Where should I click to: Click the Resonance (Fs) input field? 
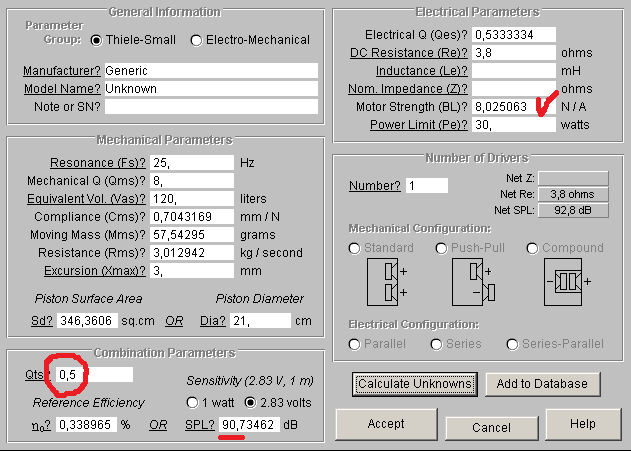192,163
